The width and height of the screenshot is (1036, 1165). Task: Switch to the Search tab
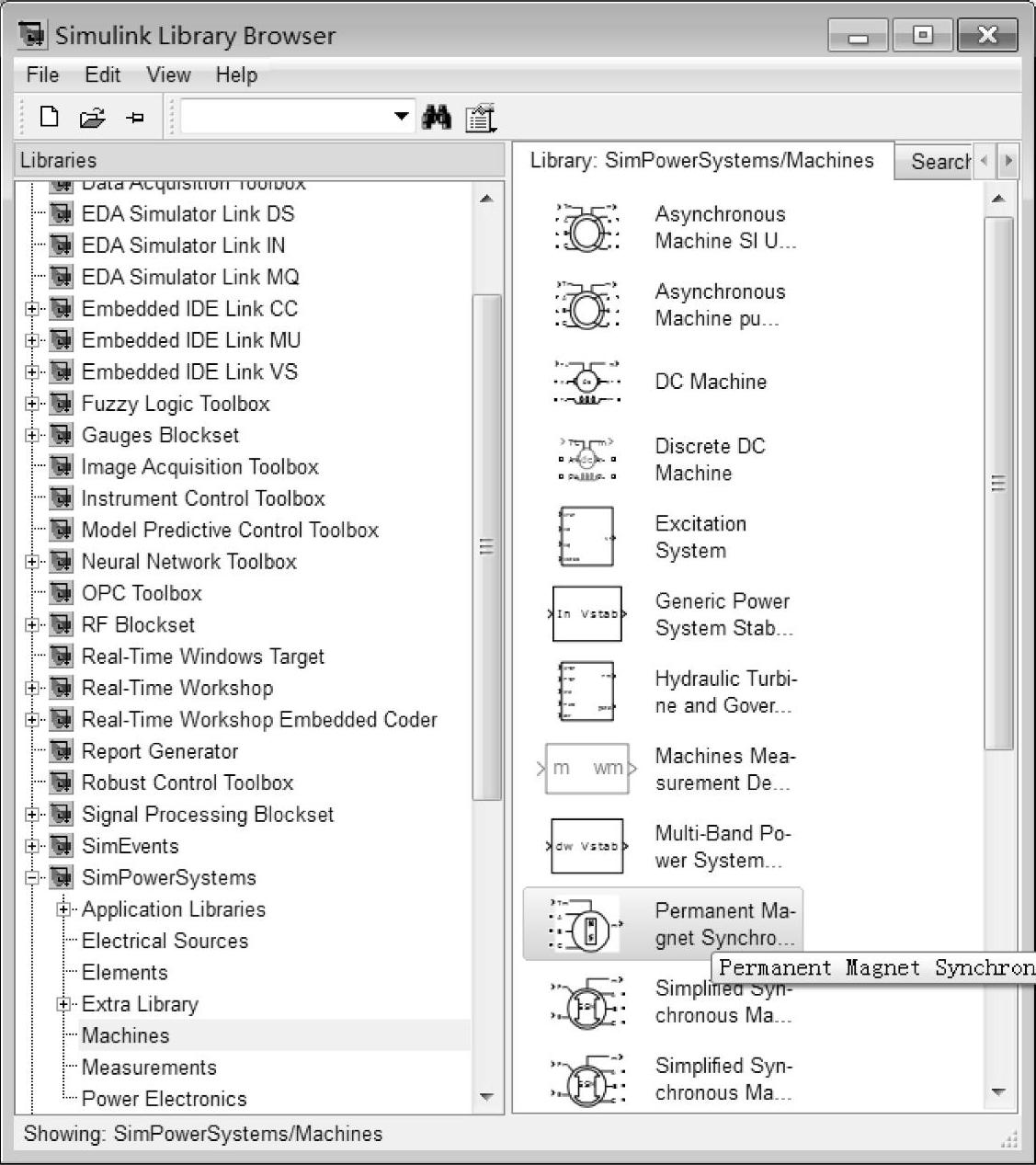pyautogui.click(x=938, y=162)
